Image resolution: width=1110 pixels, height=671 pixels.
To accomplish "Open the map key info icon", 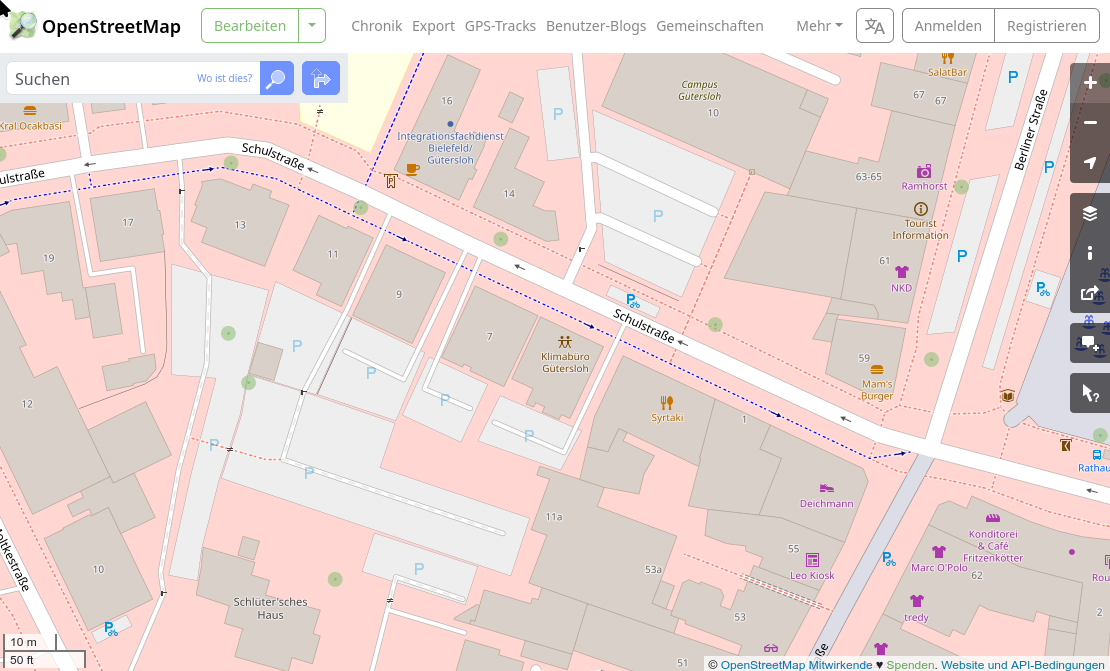I will (1089, 253).
